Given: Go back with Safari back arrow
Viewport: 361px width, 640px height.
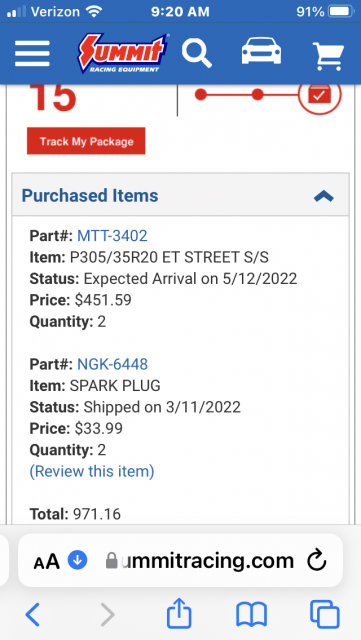Looking at the screenshot, I should (33, 614).
